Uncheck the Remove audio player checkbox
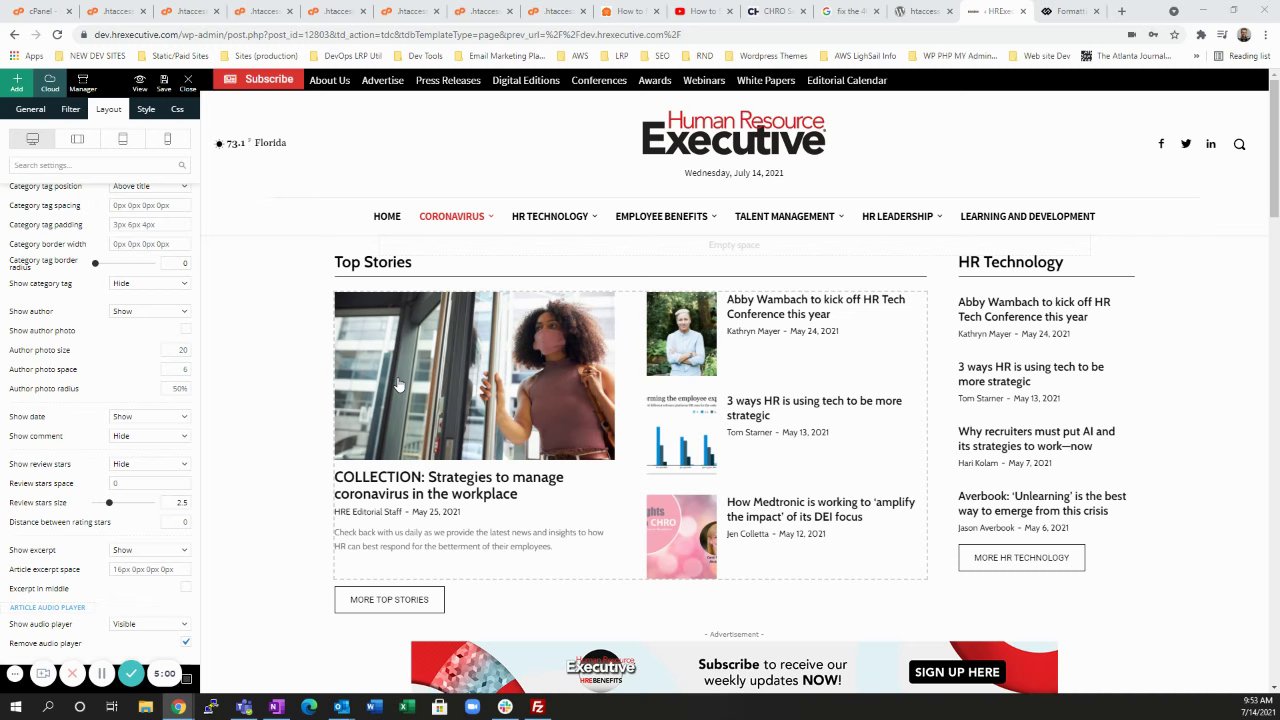This screenshot has width=1280, height=720. (x=186, y=642)
